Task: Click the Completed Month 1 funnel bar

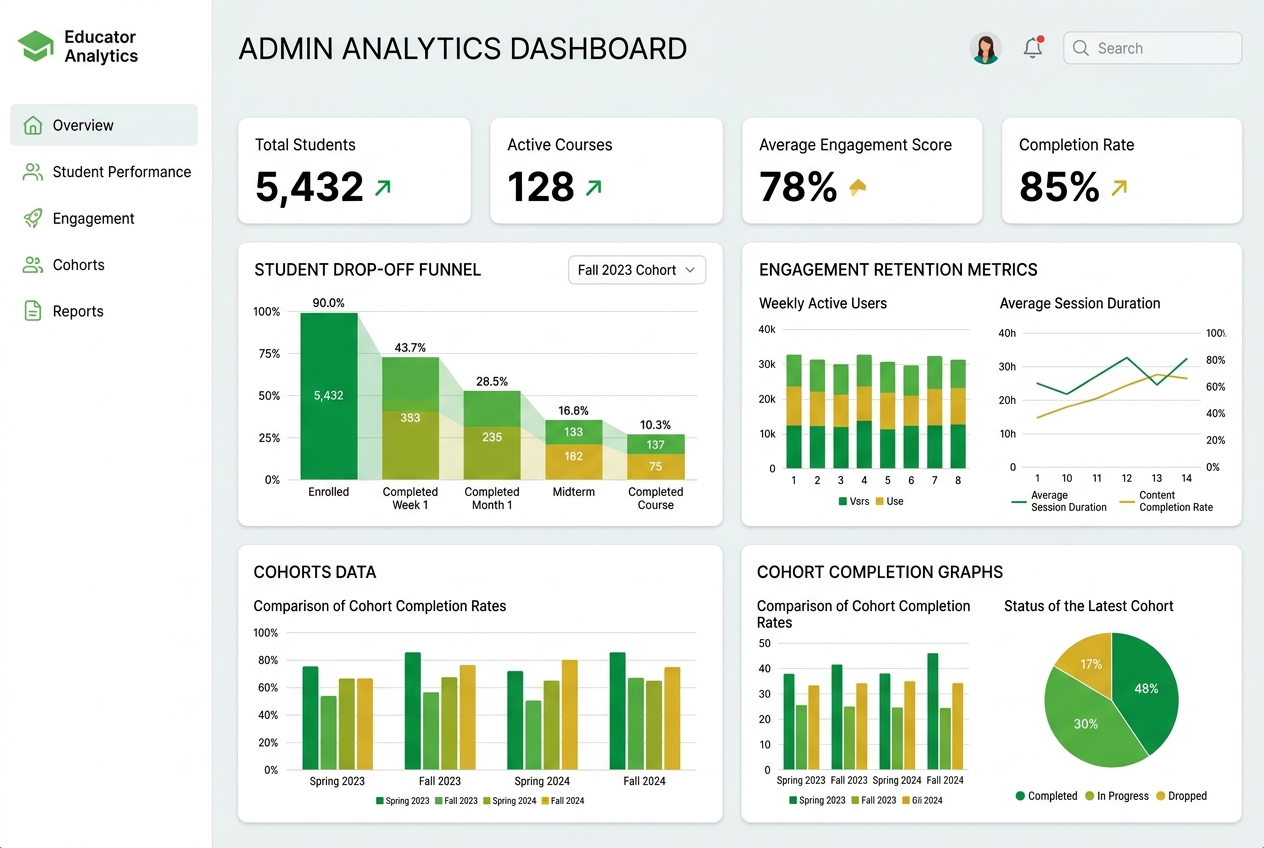Action: tap(492, 435)
